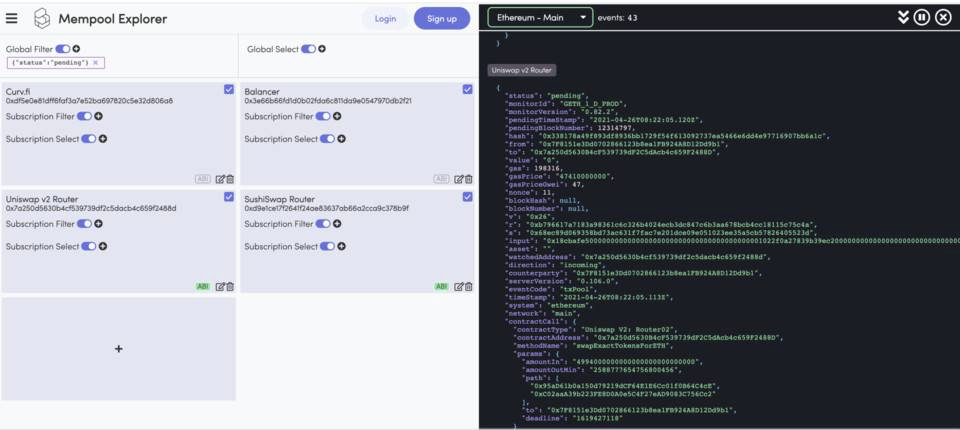The width and height of the screenshot is (960, 430).
Task: Toggle the Global Select switch
Action: point(309,49)
